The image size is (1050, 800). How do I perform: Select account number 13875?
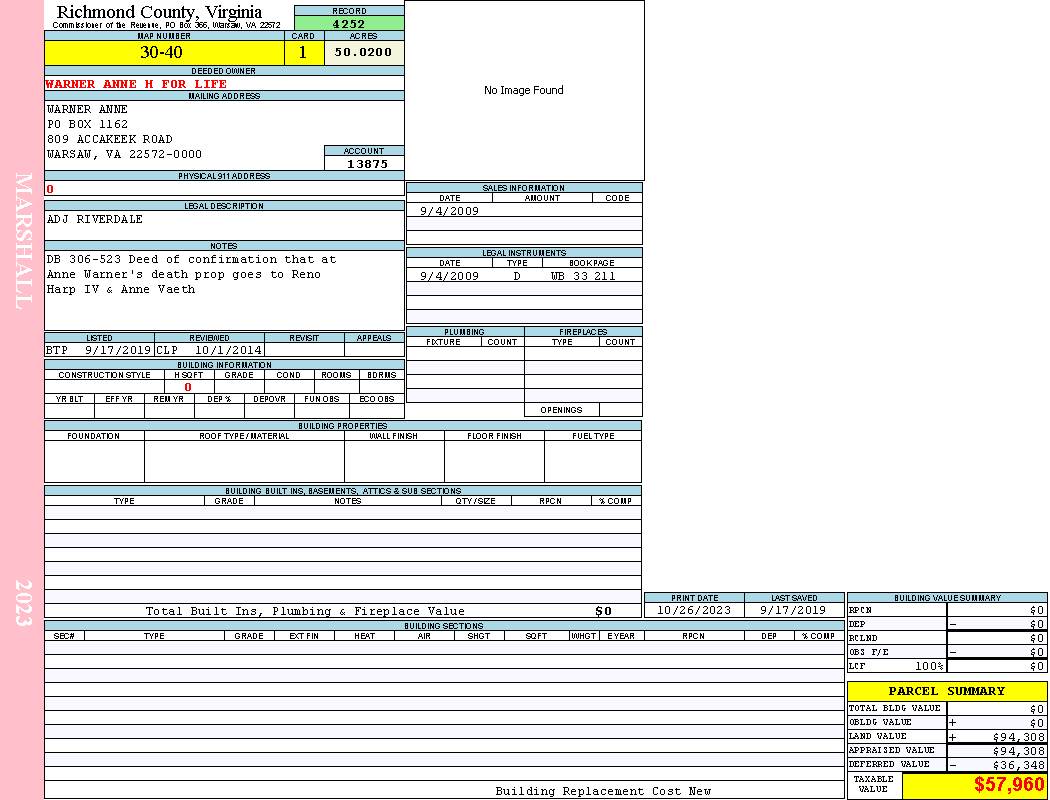(365, 163)
